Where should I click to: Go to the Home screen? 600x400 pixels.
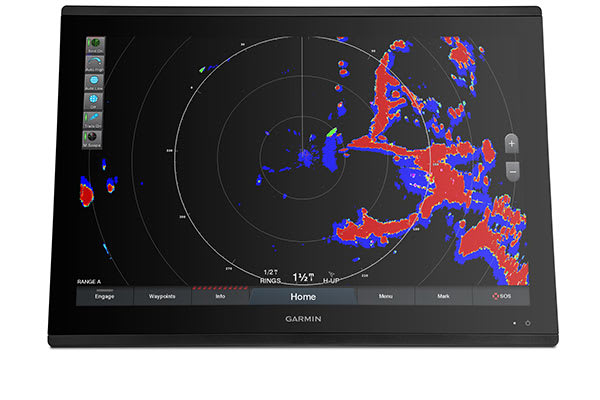[303, 297]
